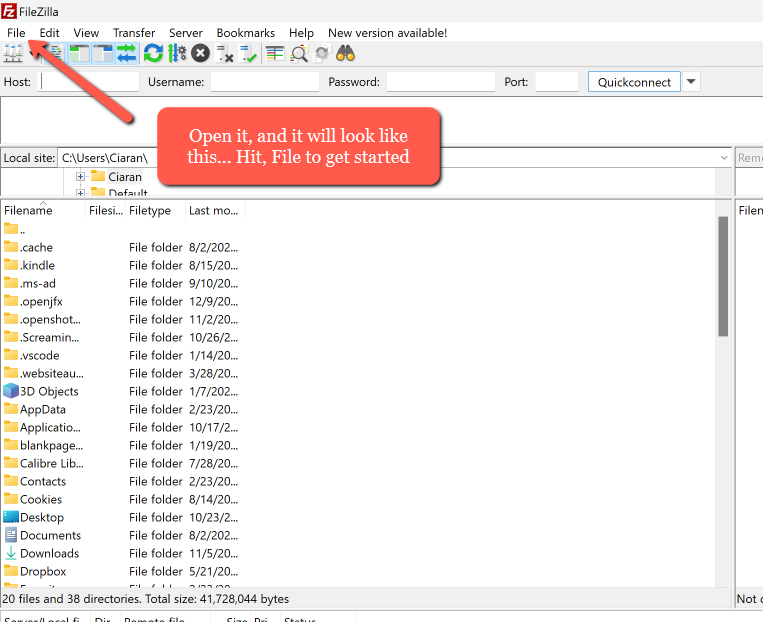Expand the Ciaran folder tree node

[x=80, y=176]
